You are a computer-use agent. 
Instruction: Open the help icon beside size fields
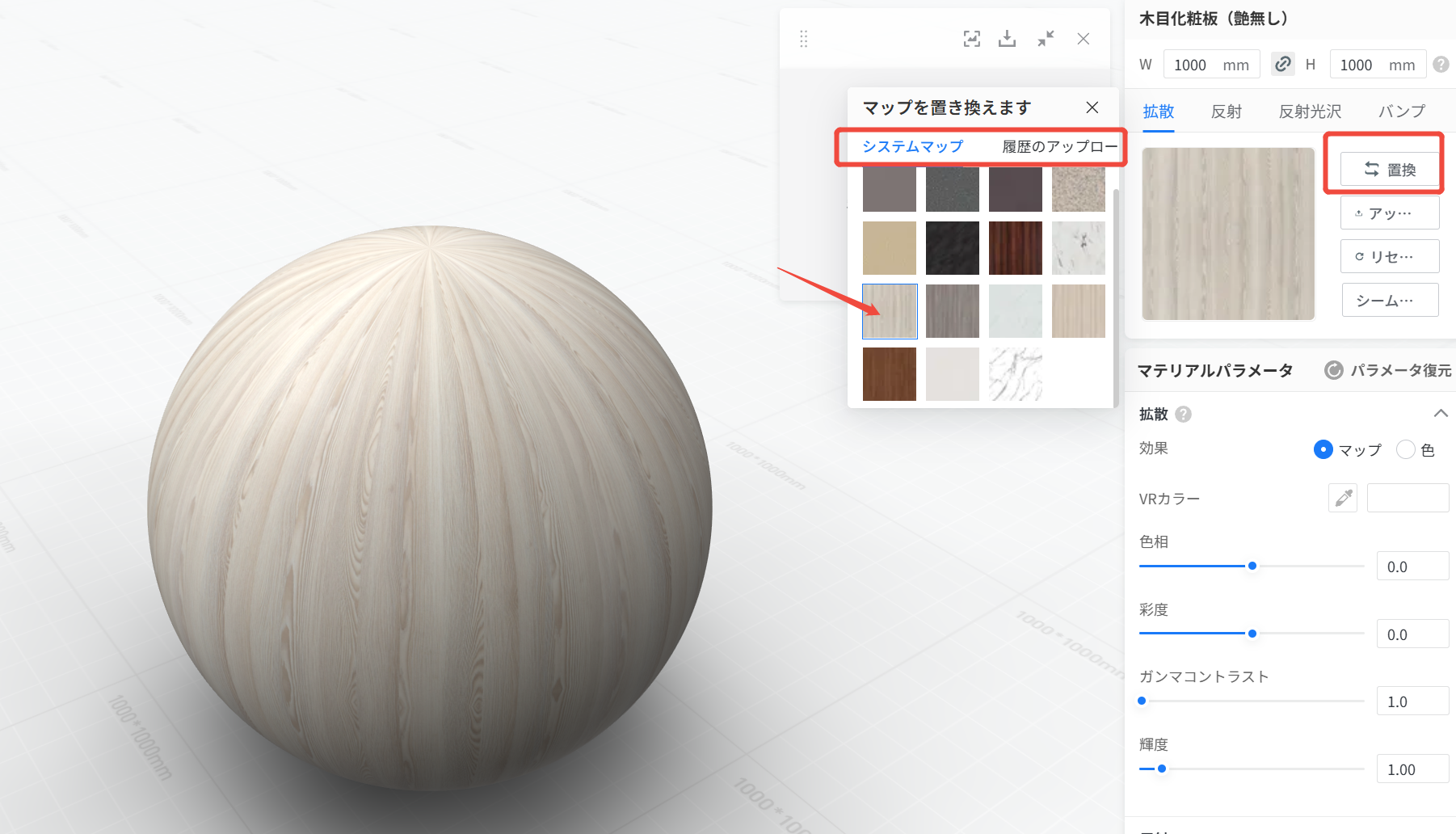click(1441, 65)
